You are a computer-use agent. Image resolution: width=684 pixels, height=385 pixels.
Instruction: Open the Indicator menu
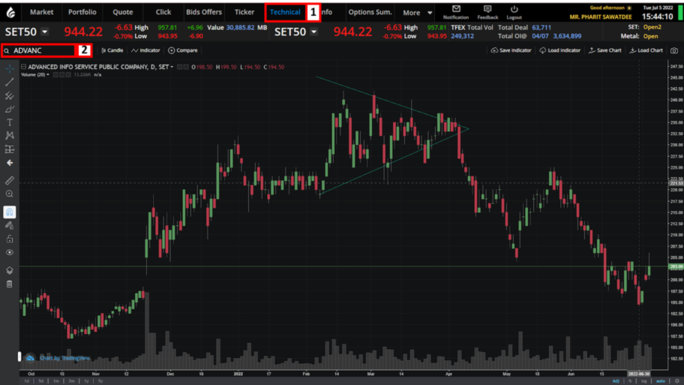pyautogui.click(x=146, y=51)
